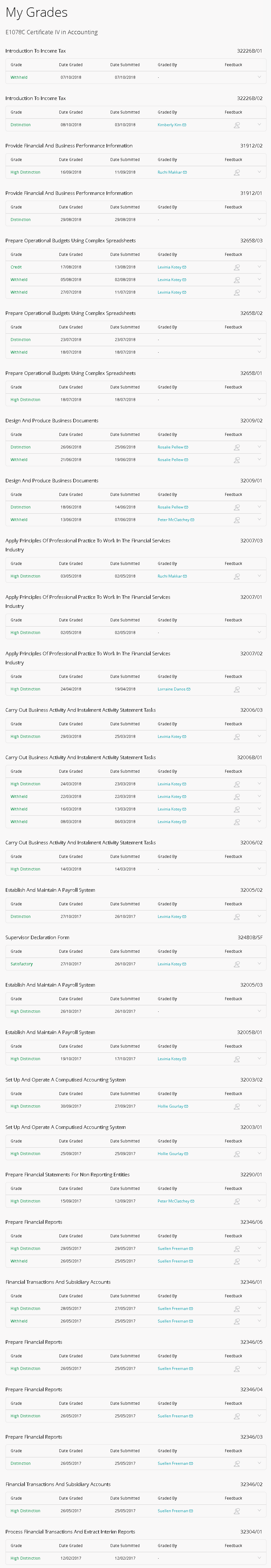
Task: View feedback icon for 31912/02 High Distinction row
Action: click(237, 172)
